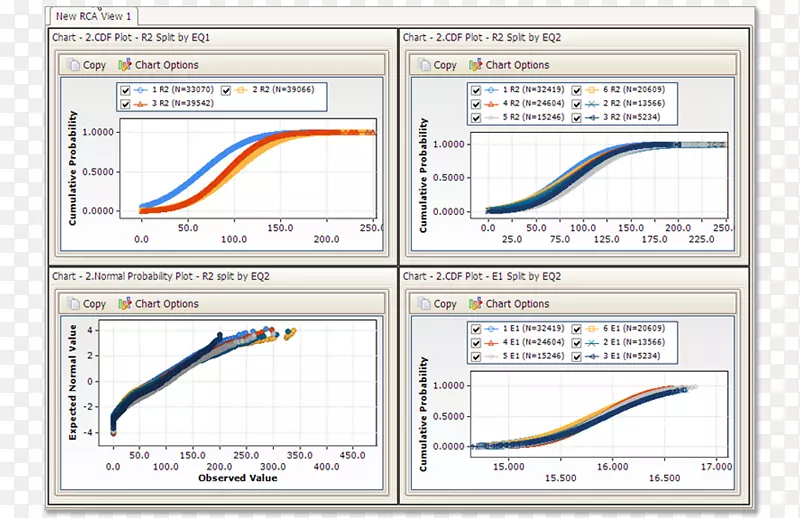
Task: Click red triangle swatch for 3 R2 (N=39542)
Action: click(x=140, y=104)
